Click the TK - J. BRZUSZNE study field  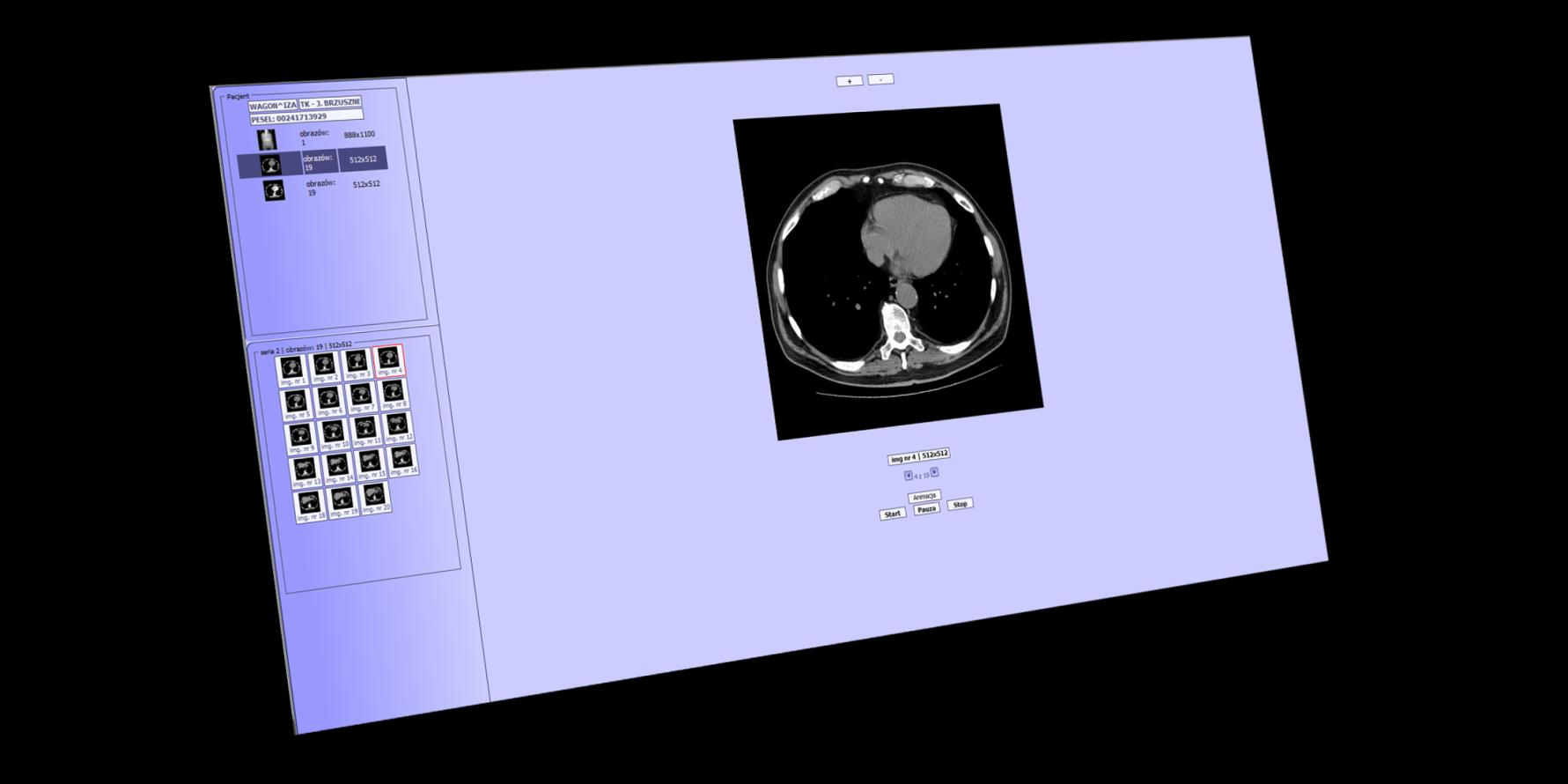pos(331,103)
